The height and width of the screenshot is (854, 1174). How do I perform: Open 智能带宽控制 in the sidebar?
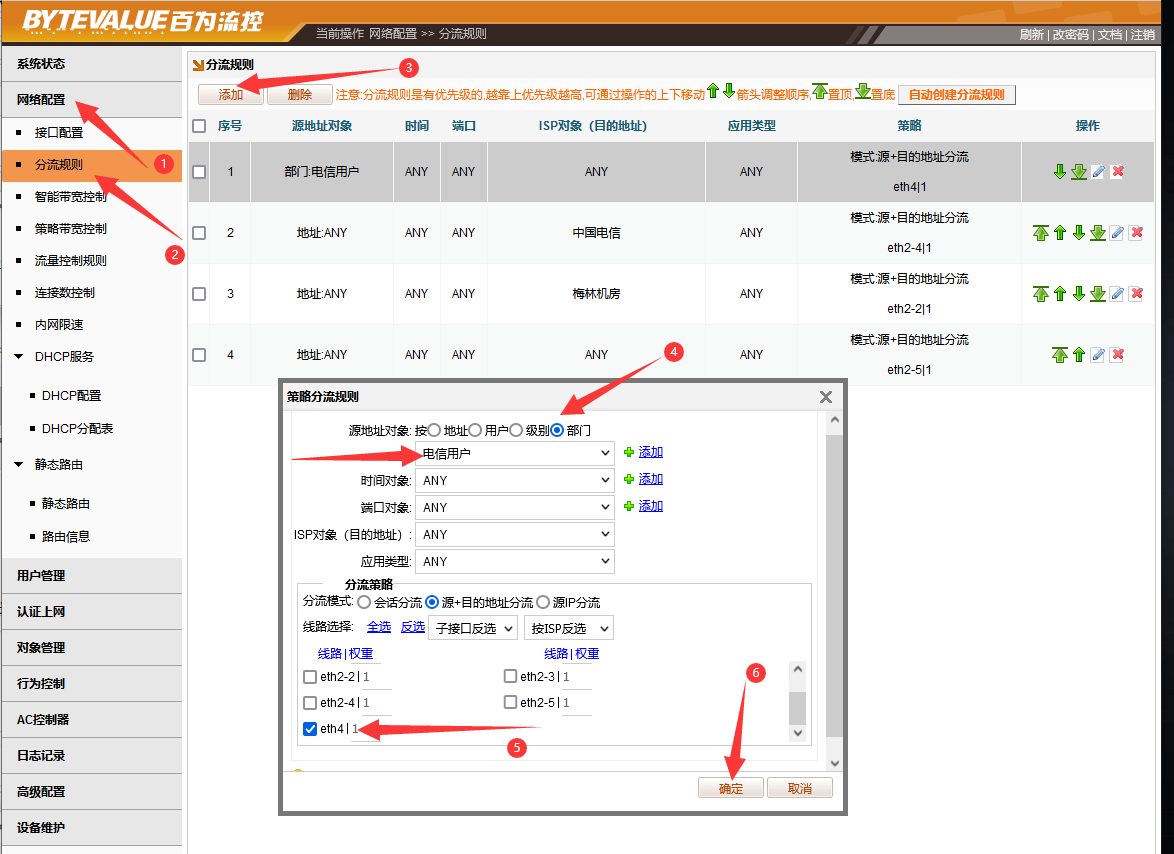(70, 197)
